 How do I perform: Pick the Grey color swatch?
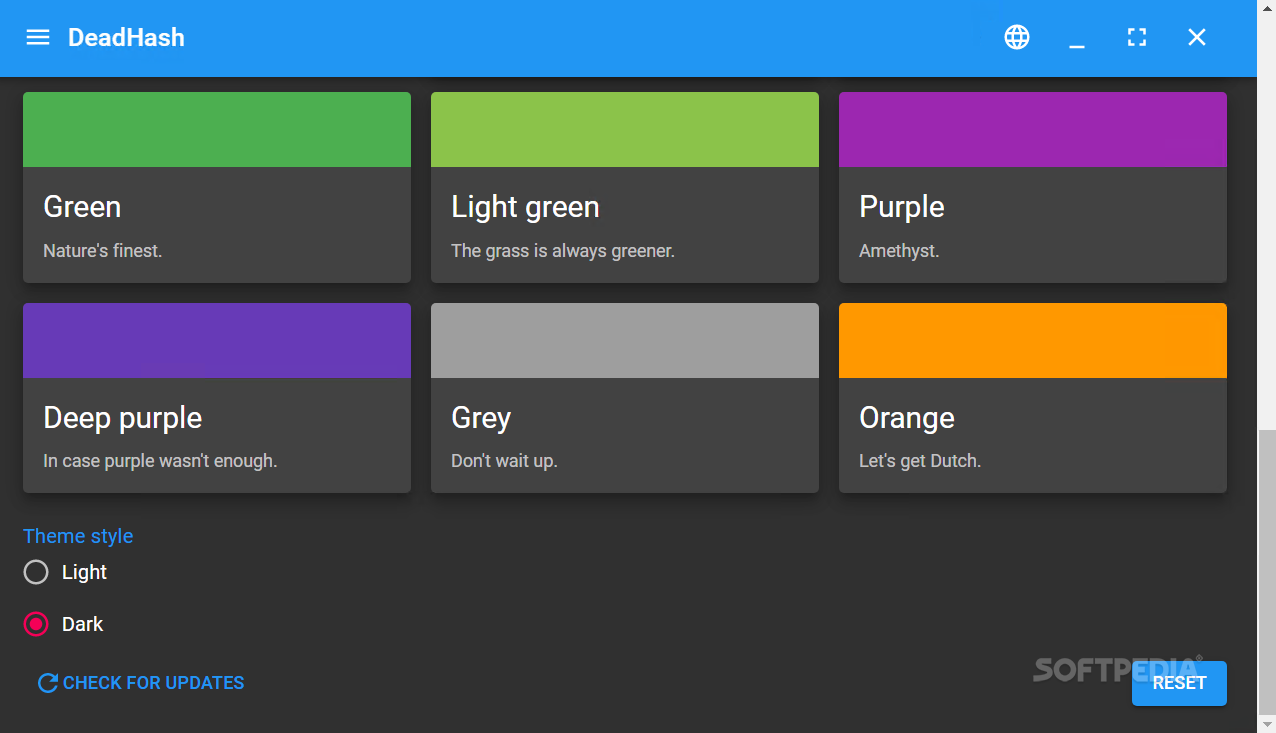[625, 341]
